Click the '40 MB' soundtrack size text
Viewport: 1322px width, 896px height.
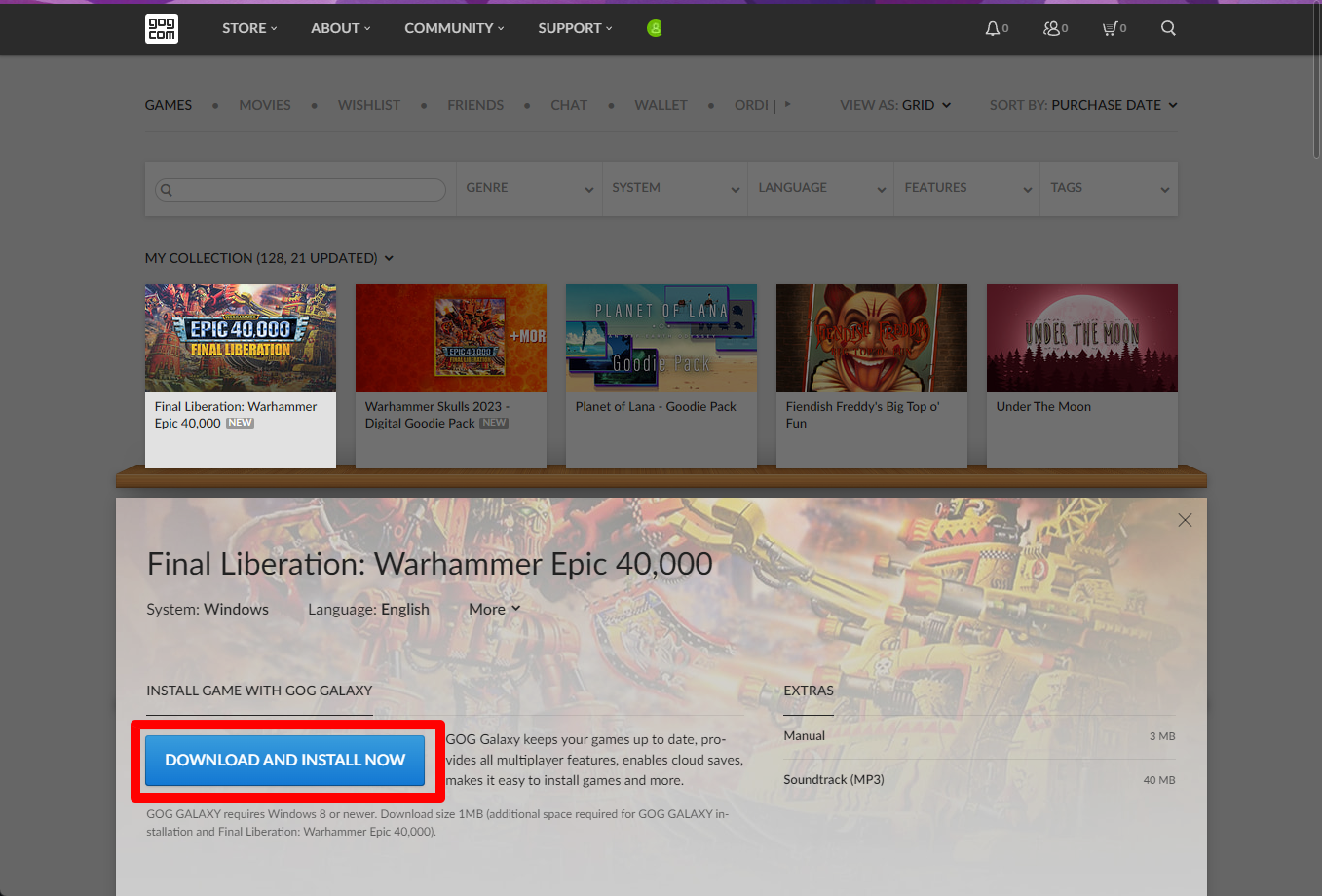click(1159, 780)
